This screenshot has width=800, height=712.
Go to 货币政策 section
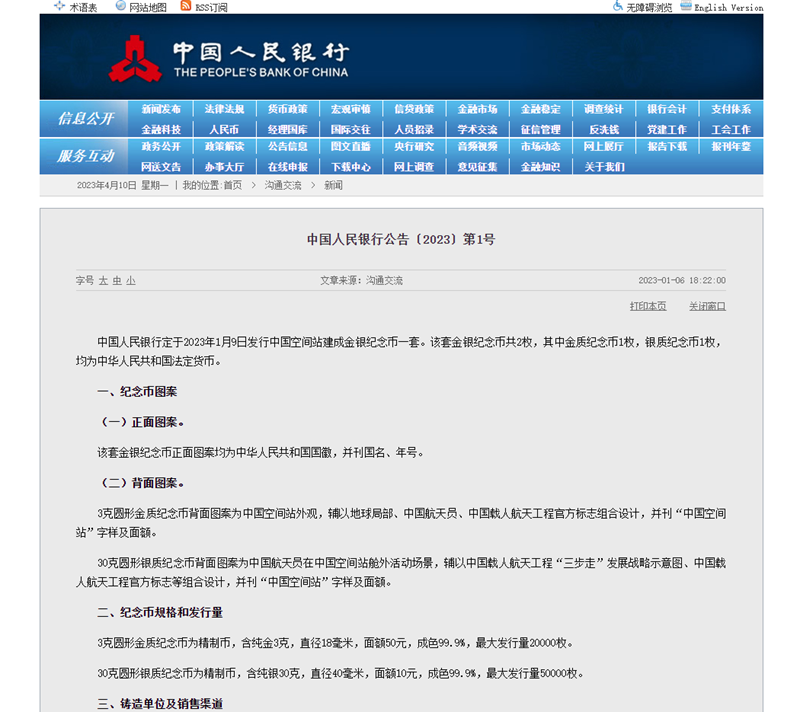click(x=287, y=109)
